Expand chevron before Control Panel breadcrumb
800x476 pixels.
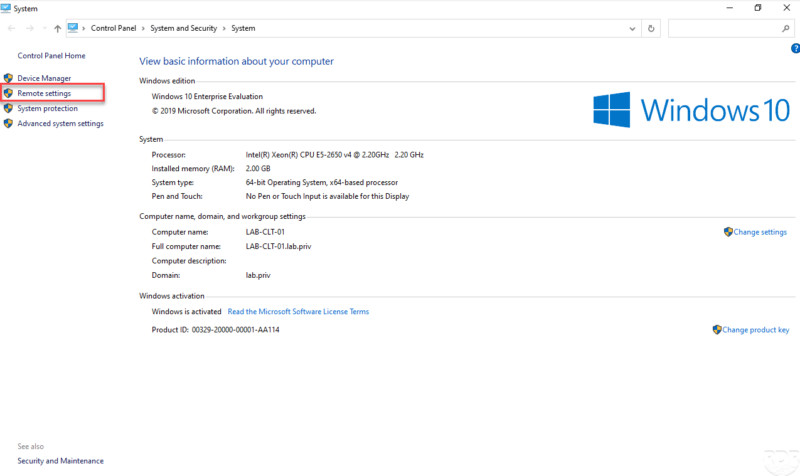point(84,29)
